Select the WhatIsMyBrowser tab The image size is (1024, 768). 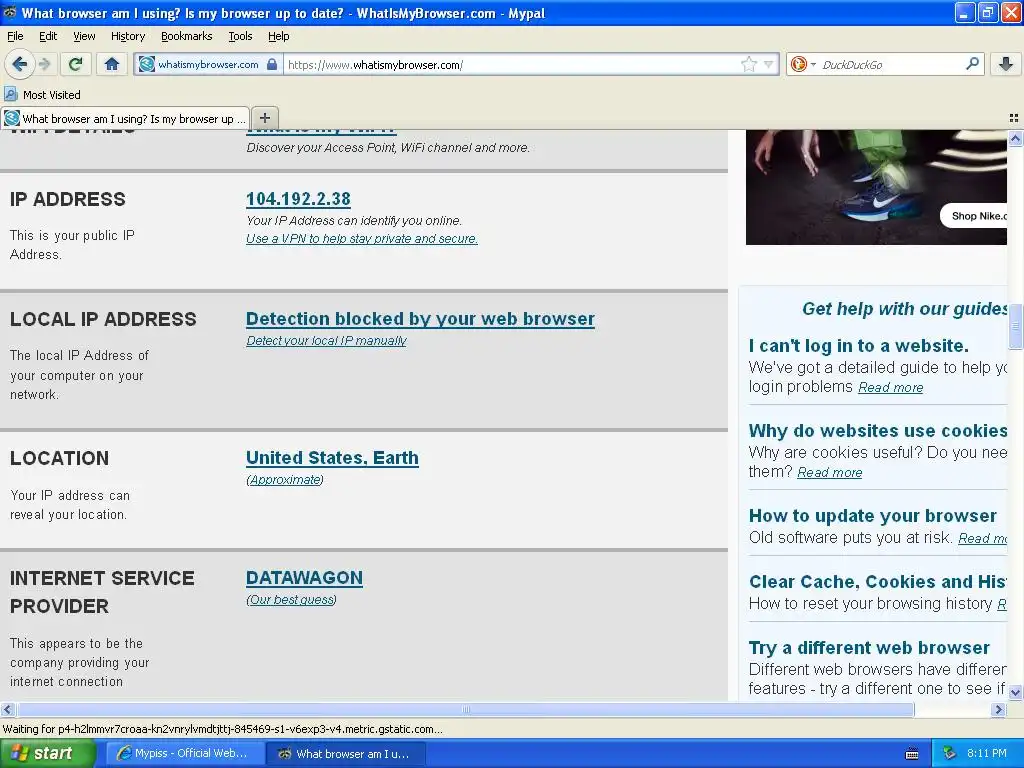125,119
